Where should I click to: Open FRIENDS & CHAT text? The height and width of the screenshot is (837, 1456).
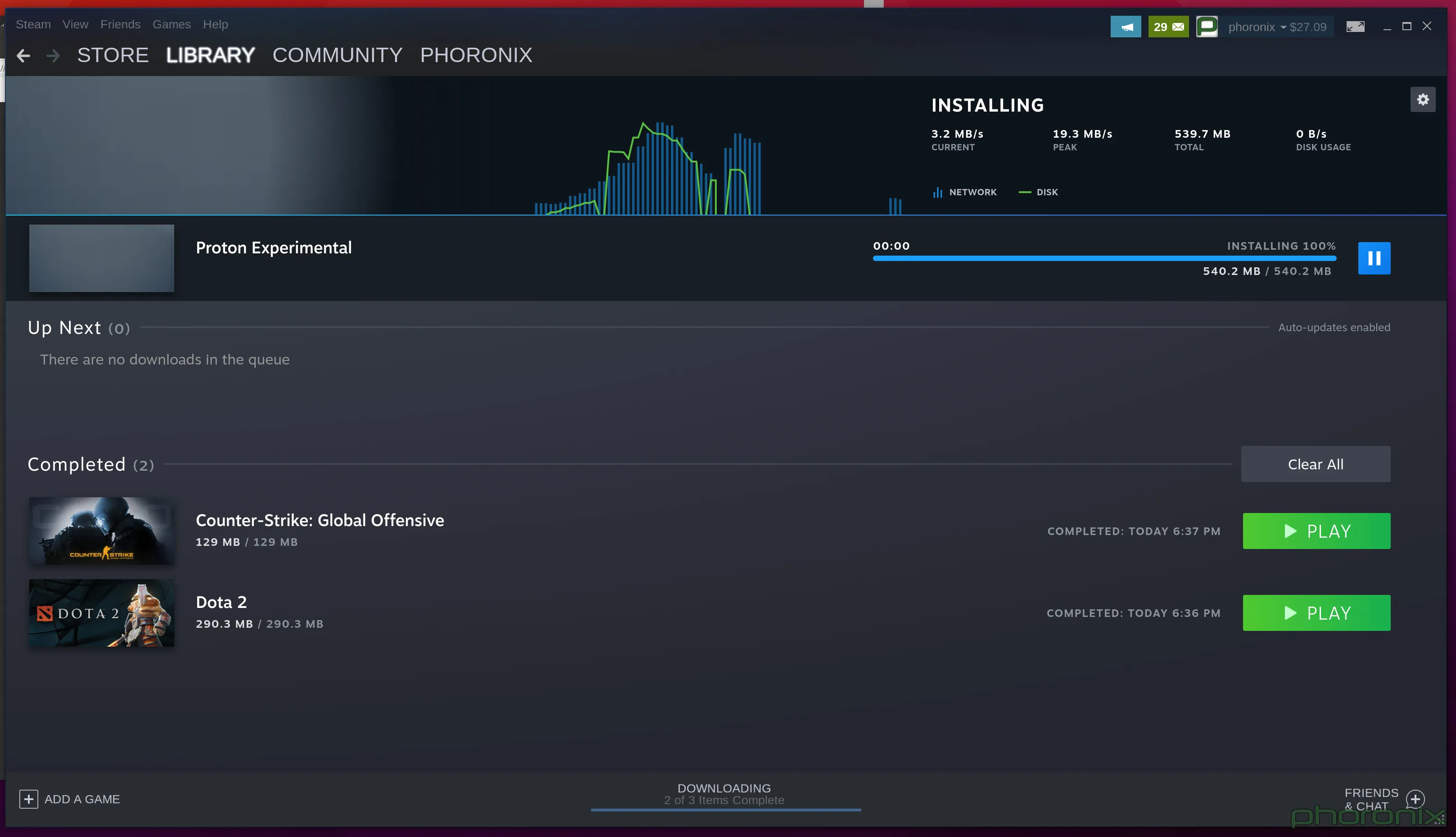(1371, 799)
